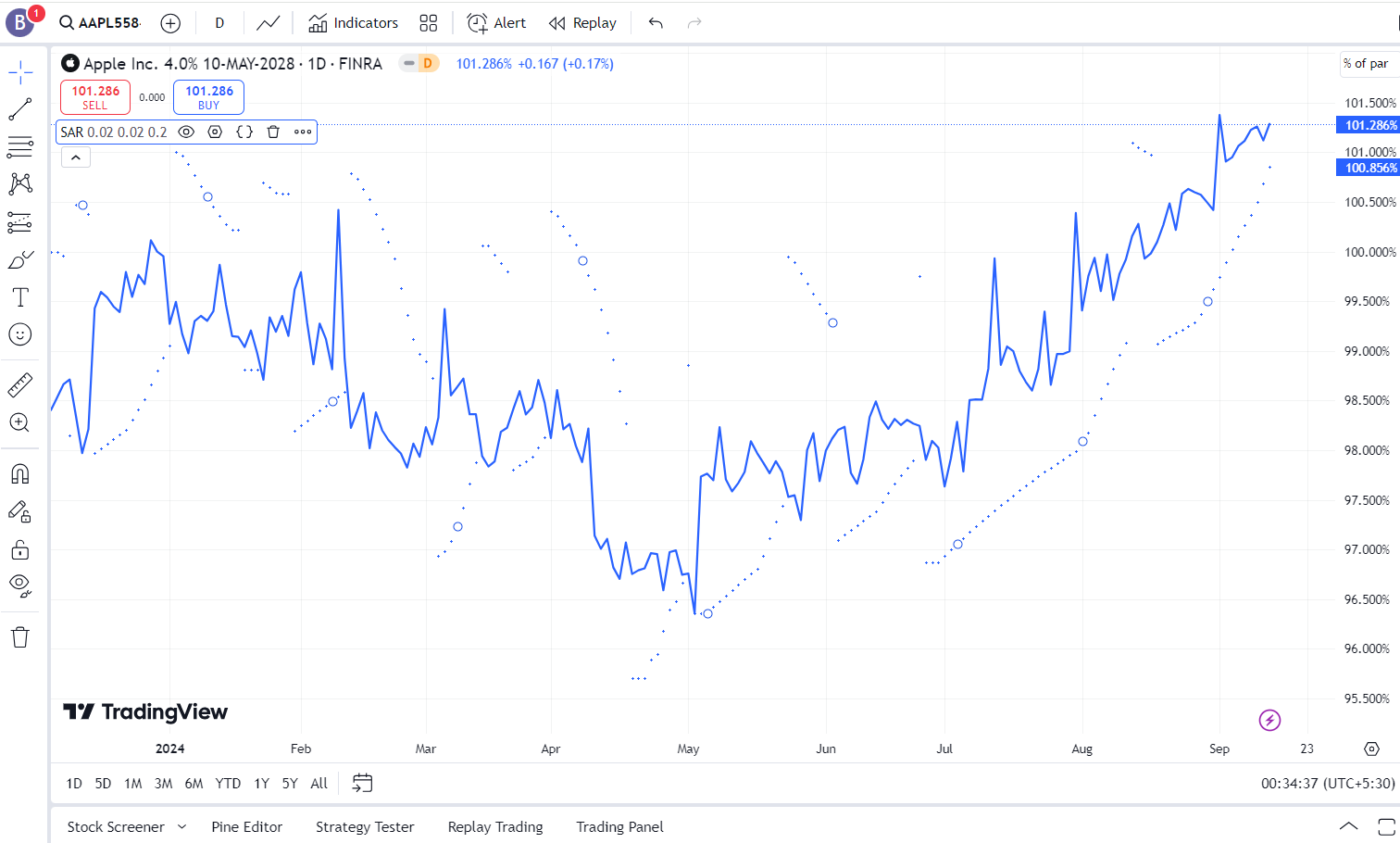Toggle SAR indicator visibility eye

point(186,132)
